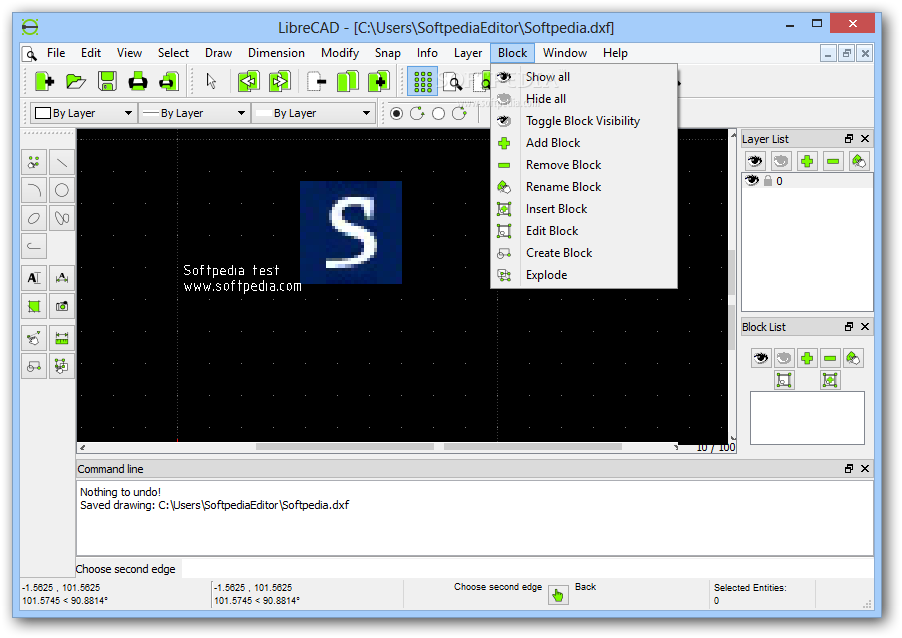This screenshot has height=638, width=902.
Task: Select the Circle tool in left toolbox
Action: click(x=62, y=190)
